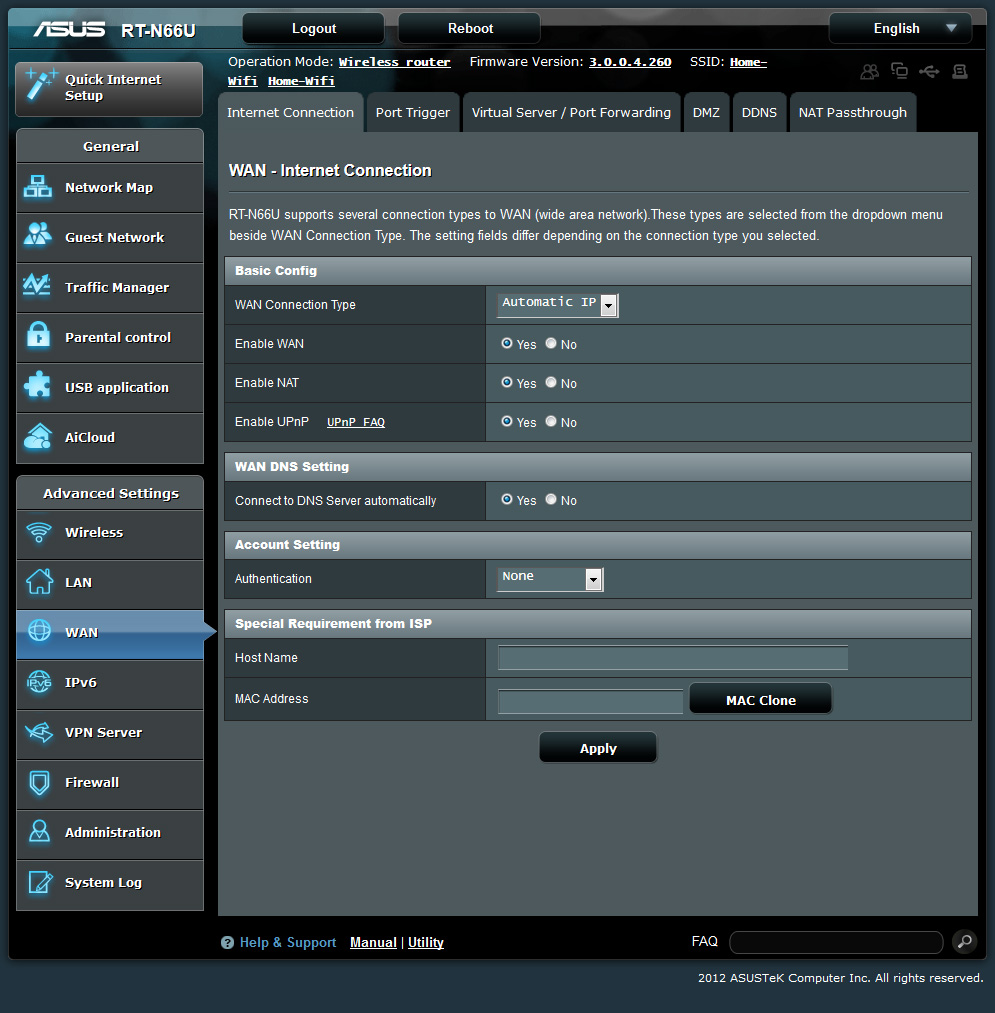Click the network clients status icon
995x1013 pixels.
click(899, 70)
